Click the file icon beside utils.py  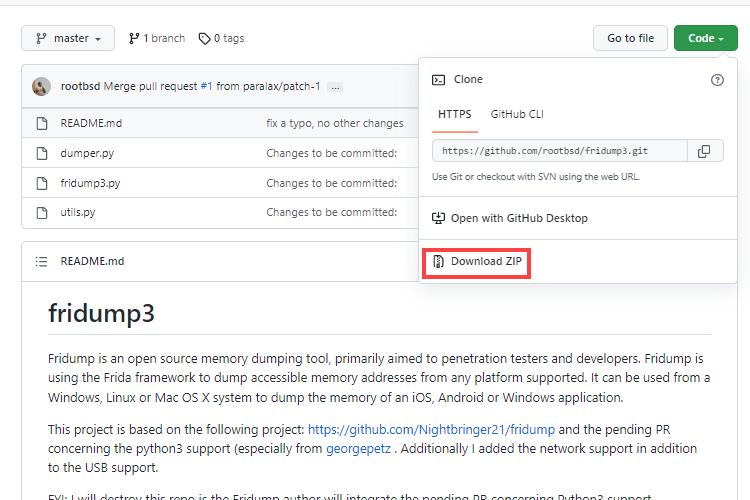[42, 212]
